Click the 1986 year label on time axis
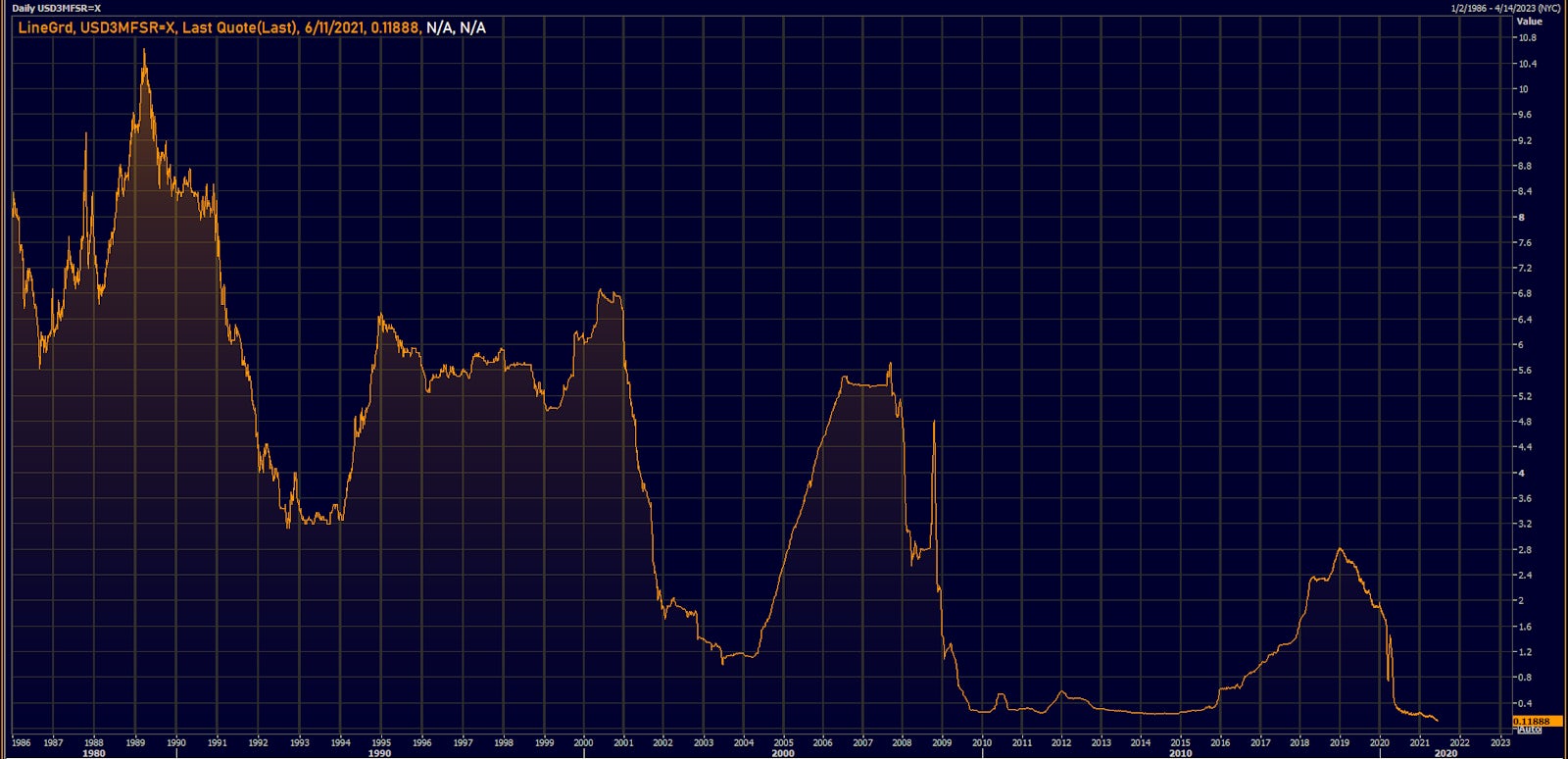The image size is (1568, 759). [x=21, y=742]
